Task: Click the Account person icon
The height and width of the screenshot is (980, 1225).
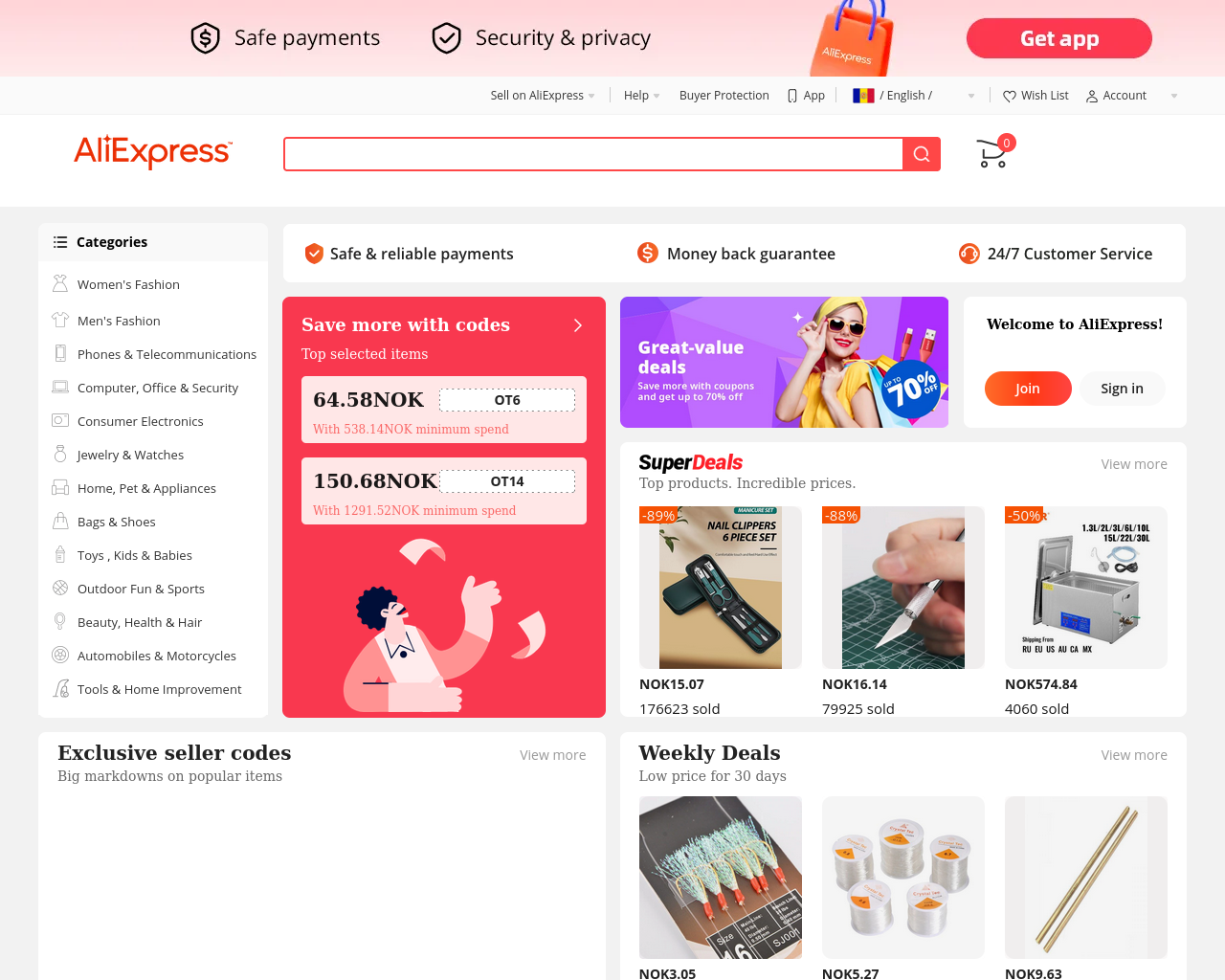Action: pyautogui.click(x=1092, y=96)
